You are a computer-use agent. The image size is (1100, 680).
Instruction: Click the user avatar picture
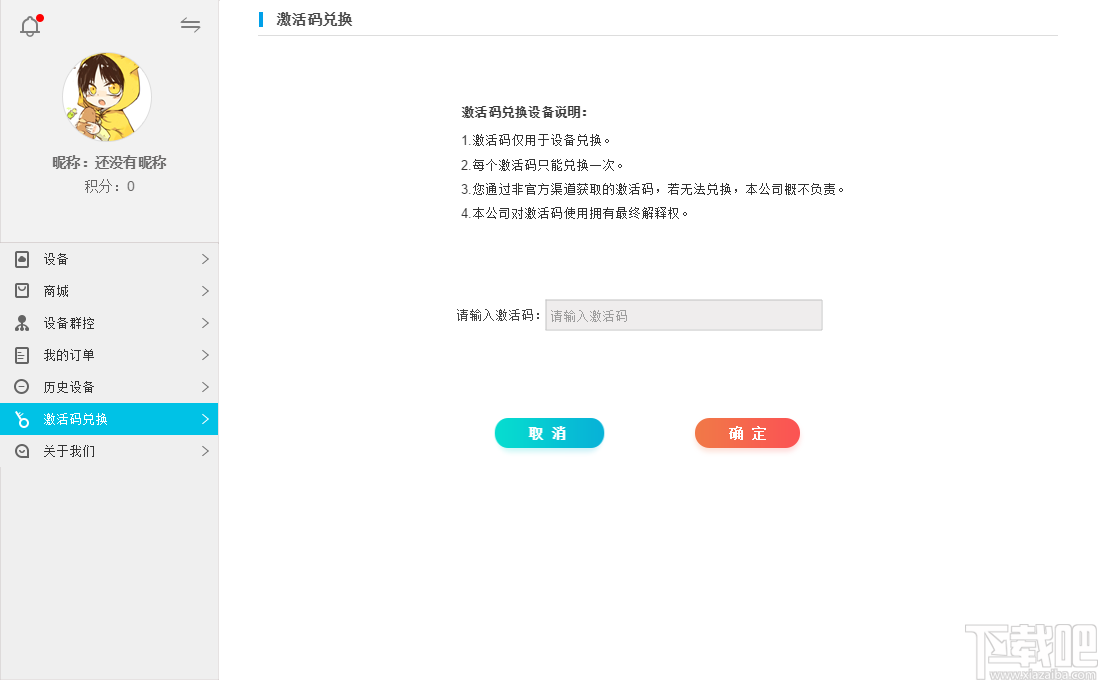coord(108,96)
